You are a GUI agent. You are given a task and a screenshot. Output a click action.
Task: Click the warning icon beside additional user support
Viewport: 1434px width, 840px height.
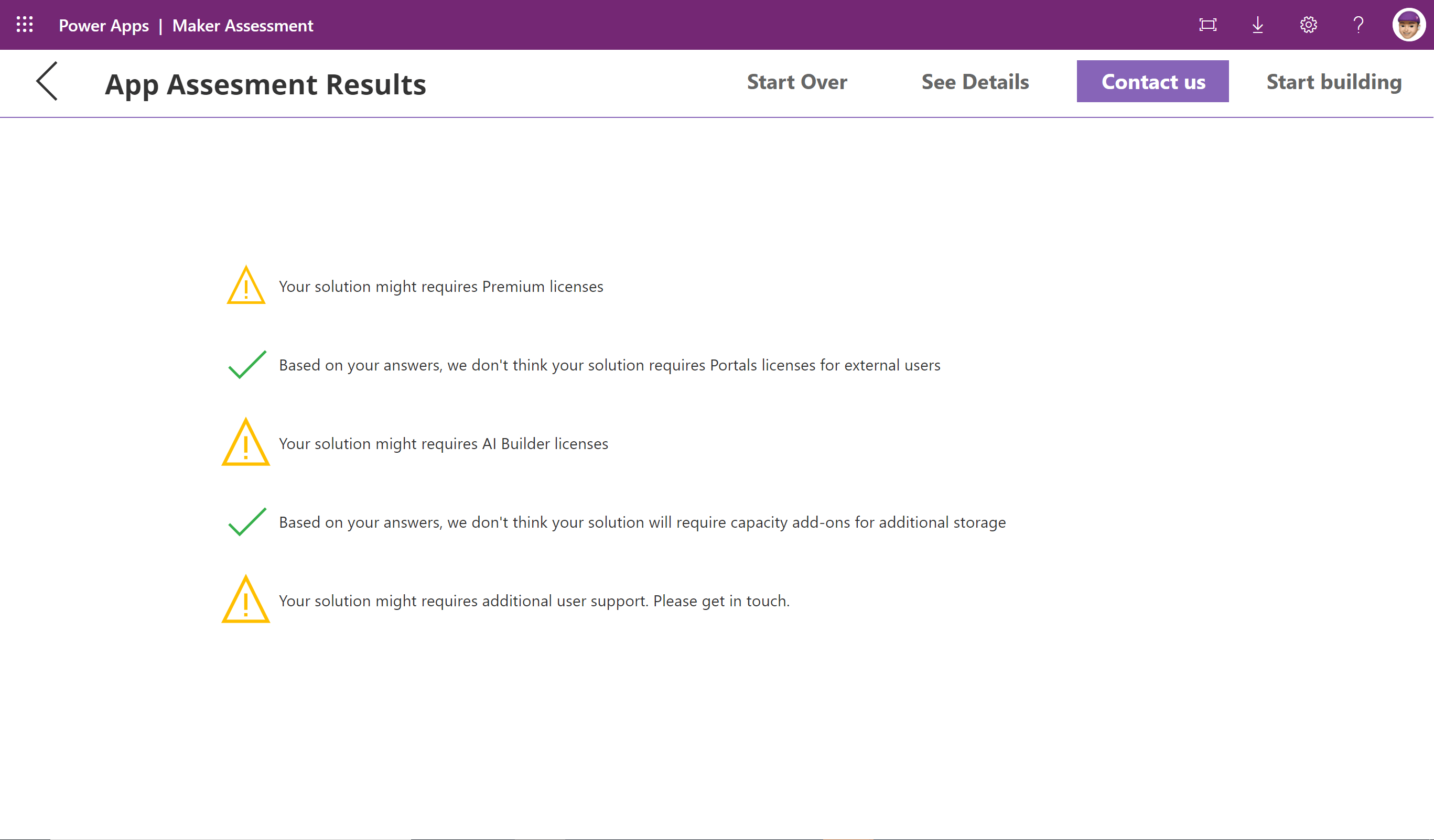pyautogui.click(x=245, y=601)
